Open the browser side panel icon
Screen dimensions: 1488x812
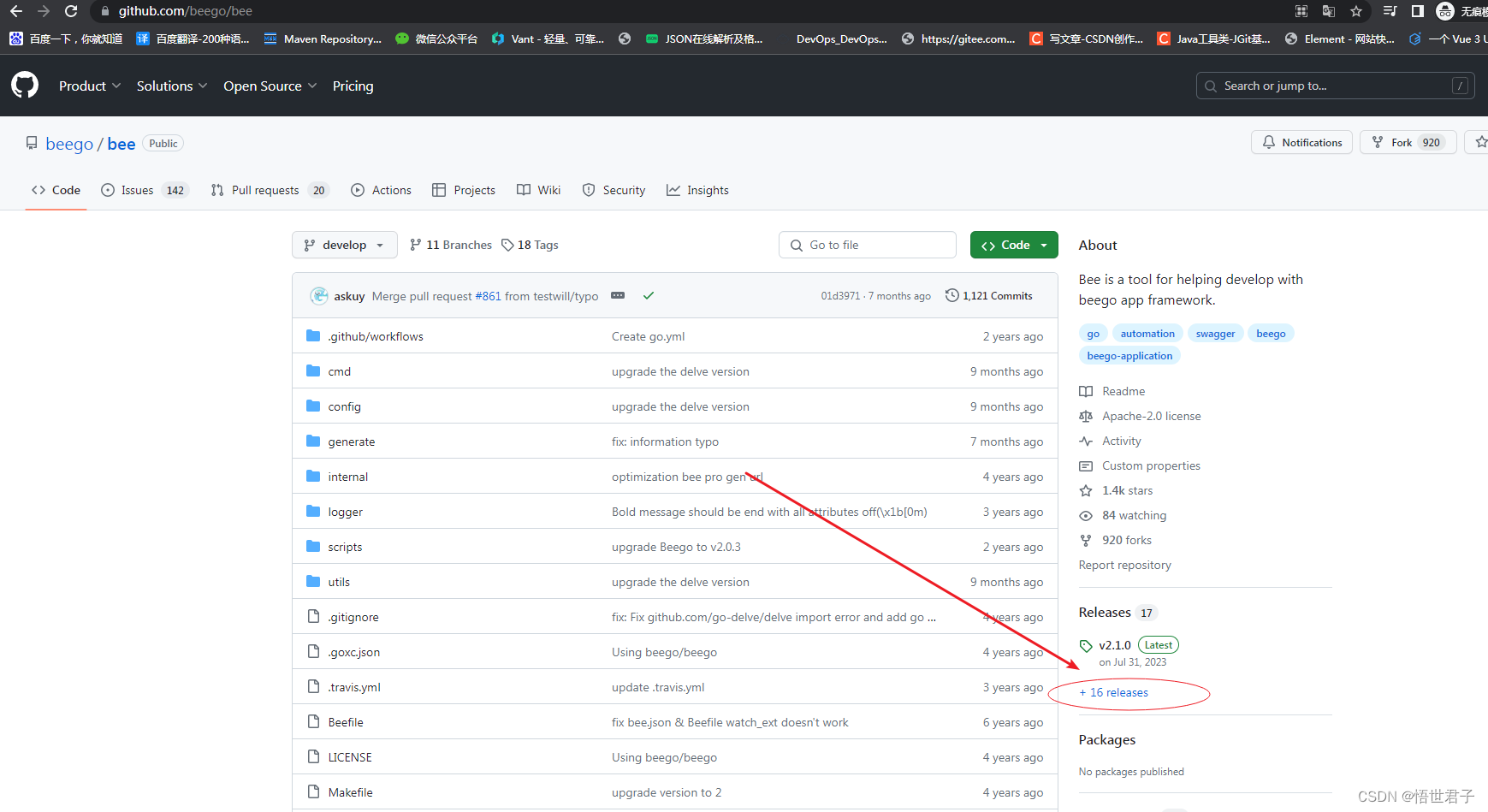pos(1418,11)
